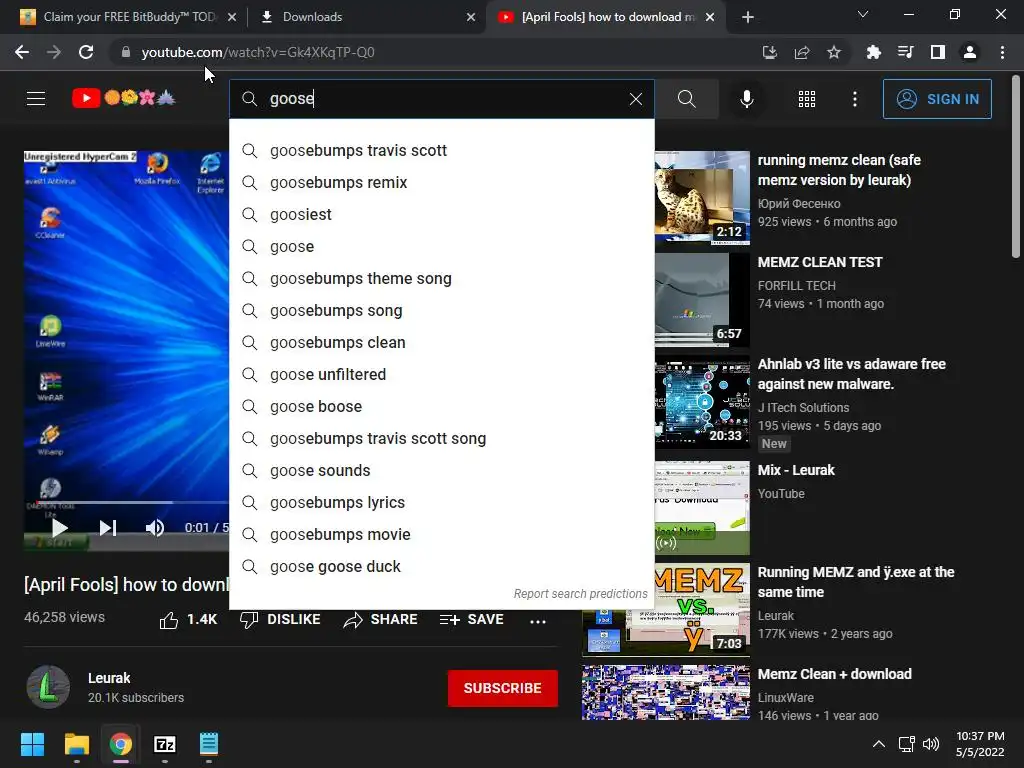Click the install app icon in address bar
This screenshot has width=1024, height=768.
[x=769, y=52]
